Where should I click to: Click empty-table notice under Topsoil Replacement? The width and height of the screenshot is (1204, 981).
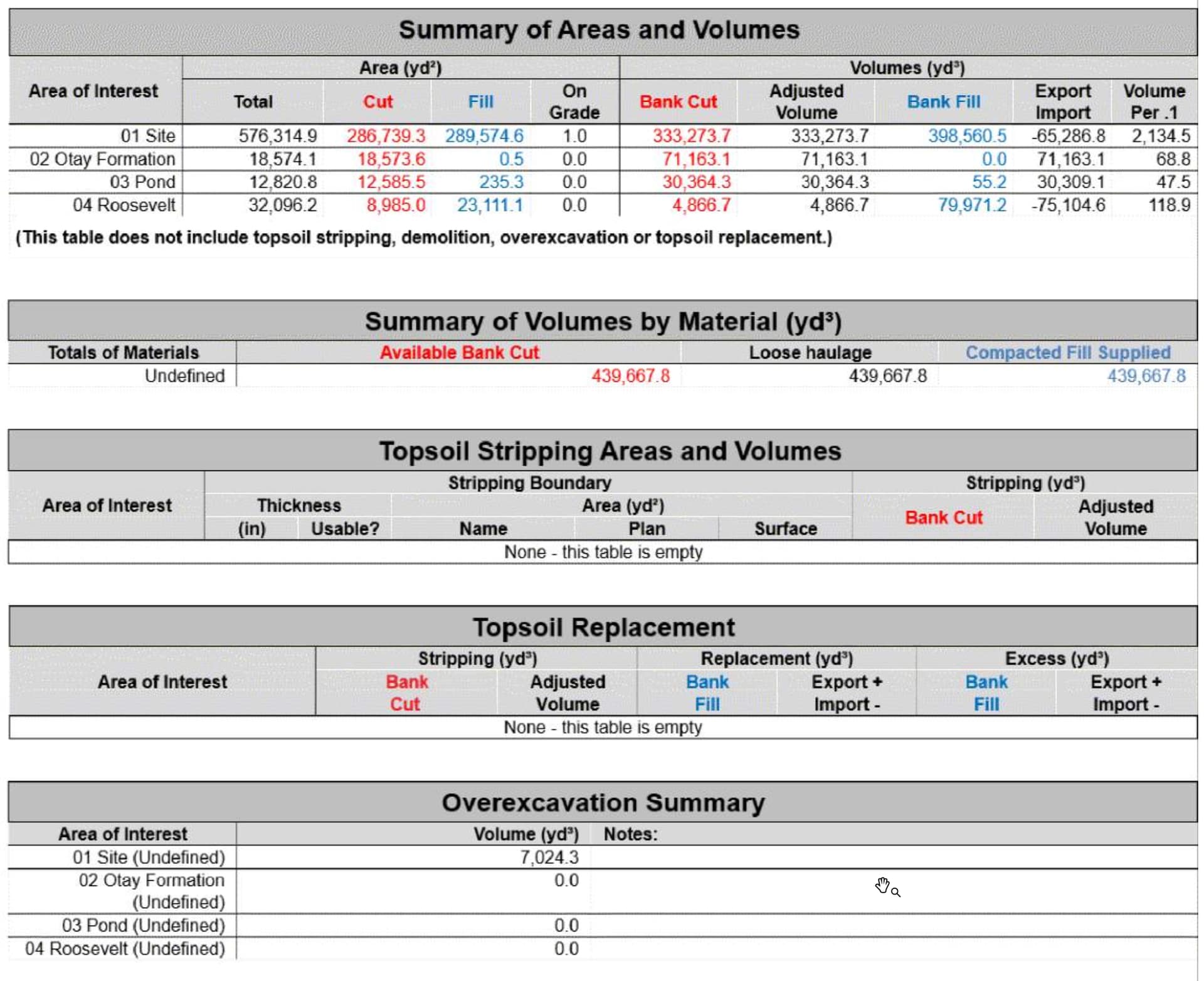603,728
